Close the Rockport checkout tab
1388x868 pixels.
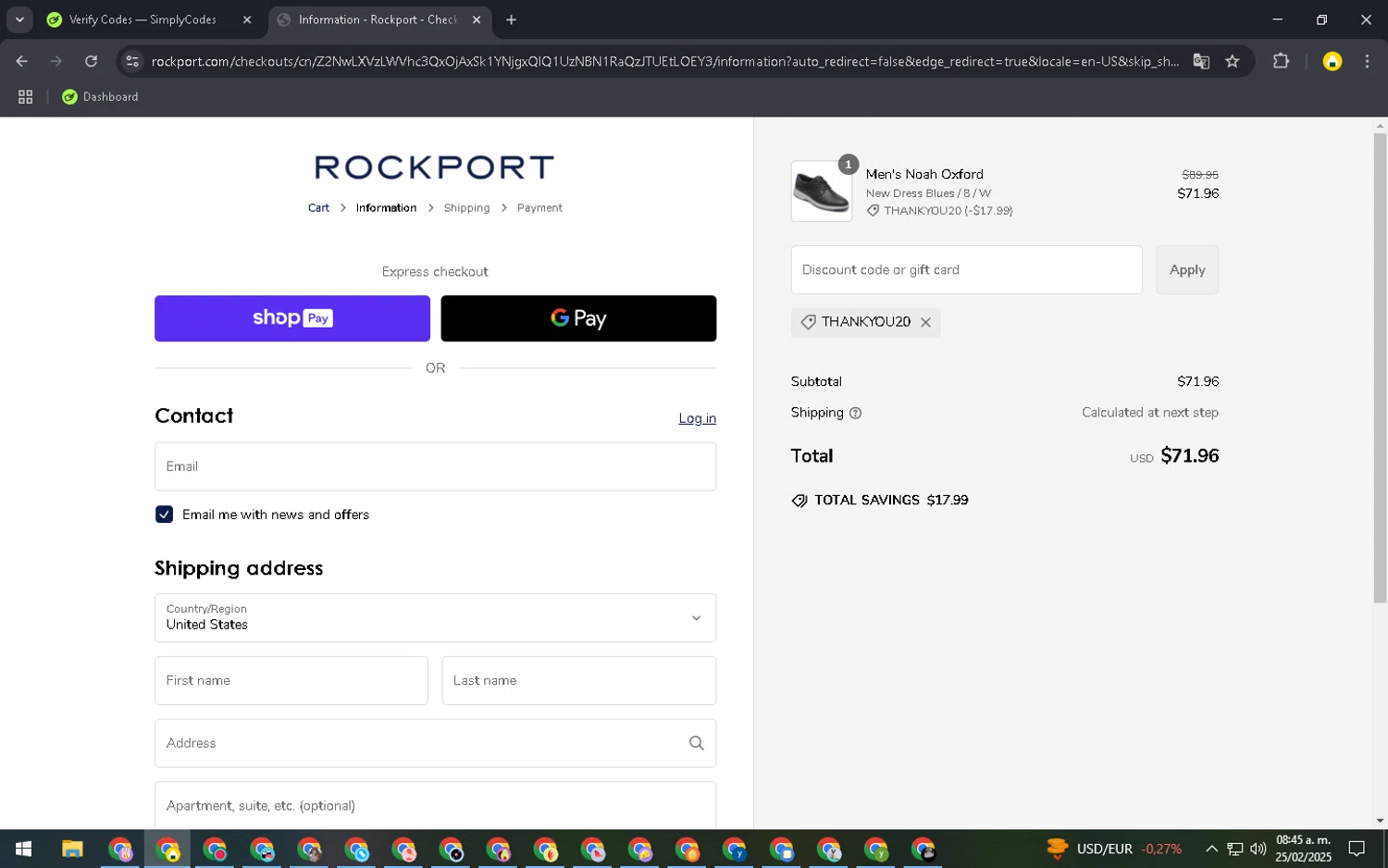point(477,19)
